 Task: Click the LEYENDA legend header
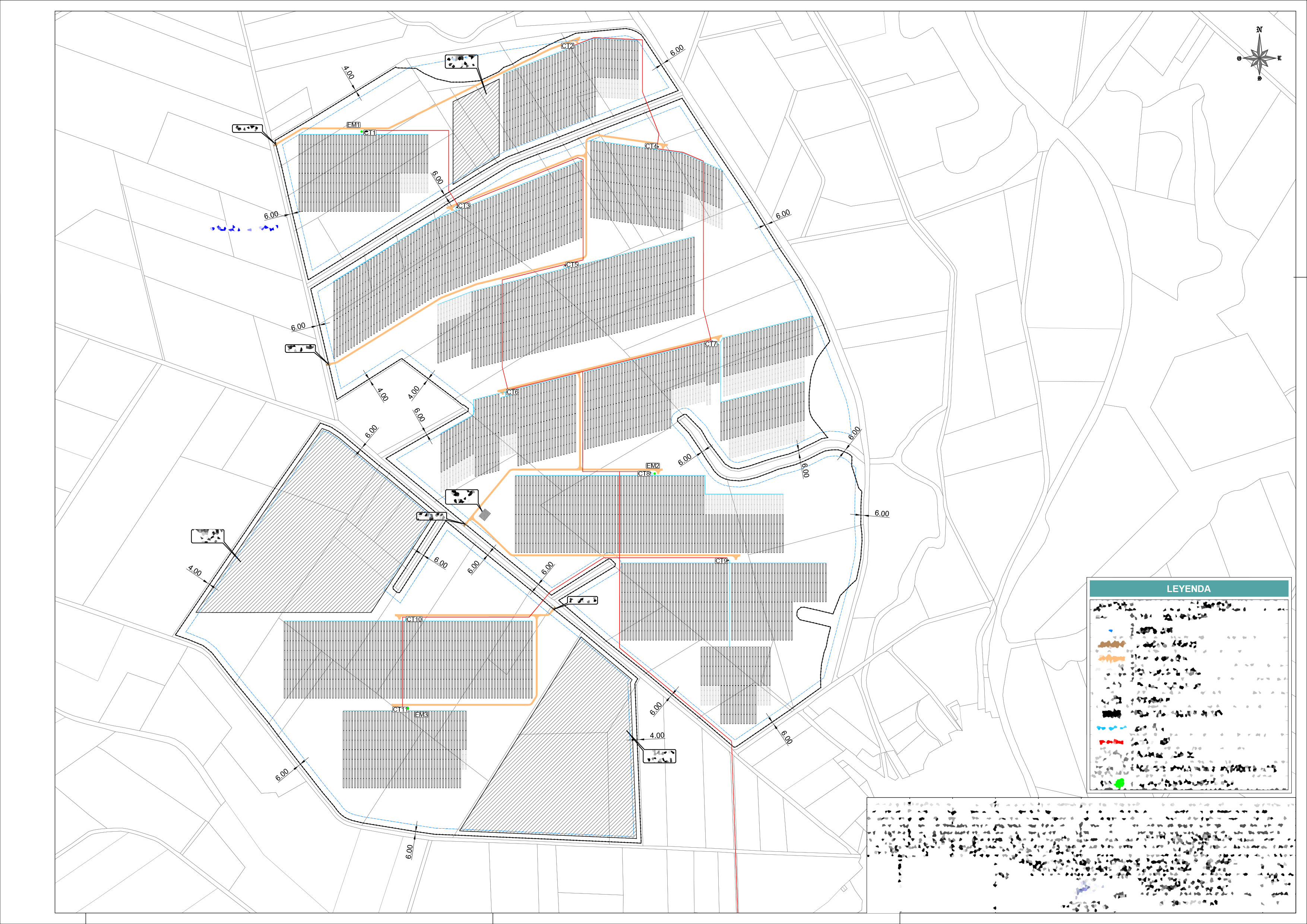coord(1189,589)
